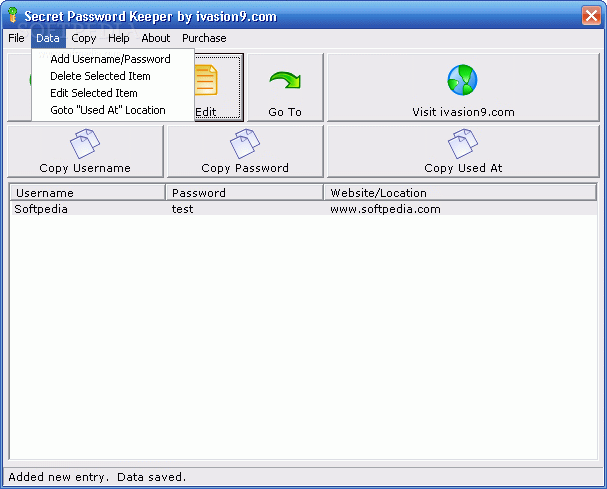Click the Copy Password label
The height and width of the screenshot is (489, 607).
tap(245, 168)
